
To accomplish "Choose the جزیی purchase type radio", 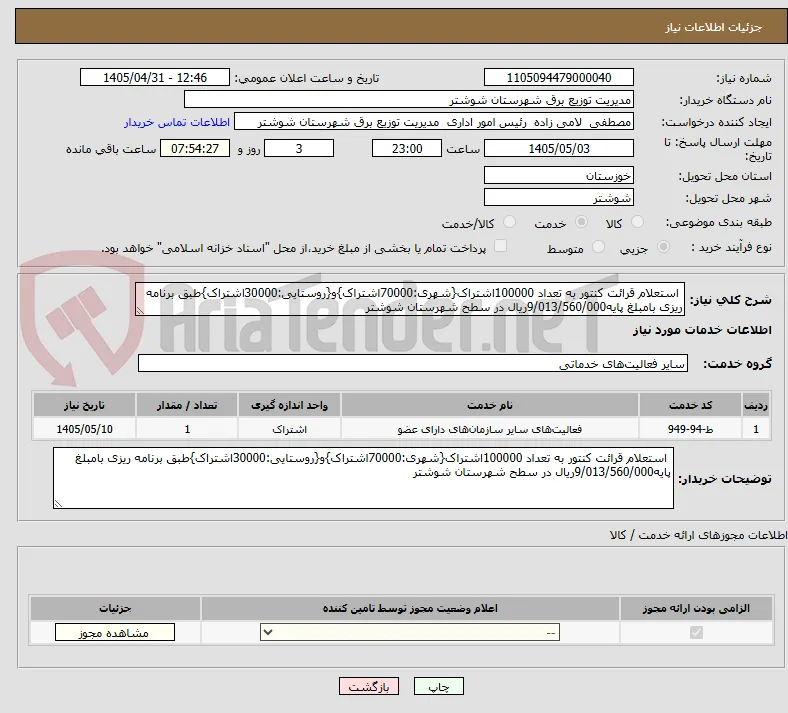I will point(663,247).
